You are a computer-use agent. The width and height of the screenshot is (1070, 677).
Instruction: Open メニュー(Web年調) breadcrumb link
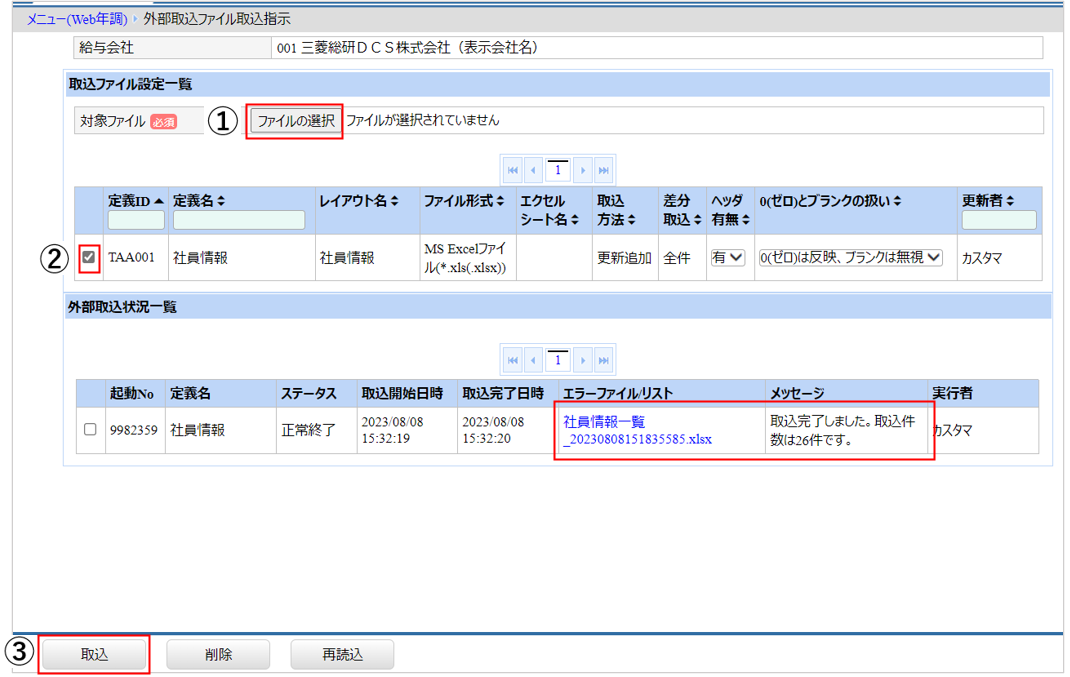(x=77, y=19)
